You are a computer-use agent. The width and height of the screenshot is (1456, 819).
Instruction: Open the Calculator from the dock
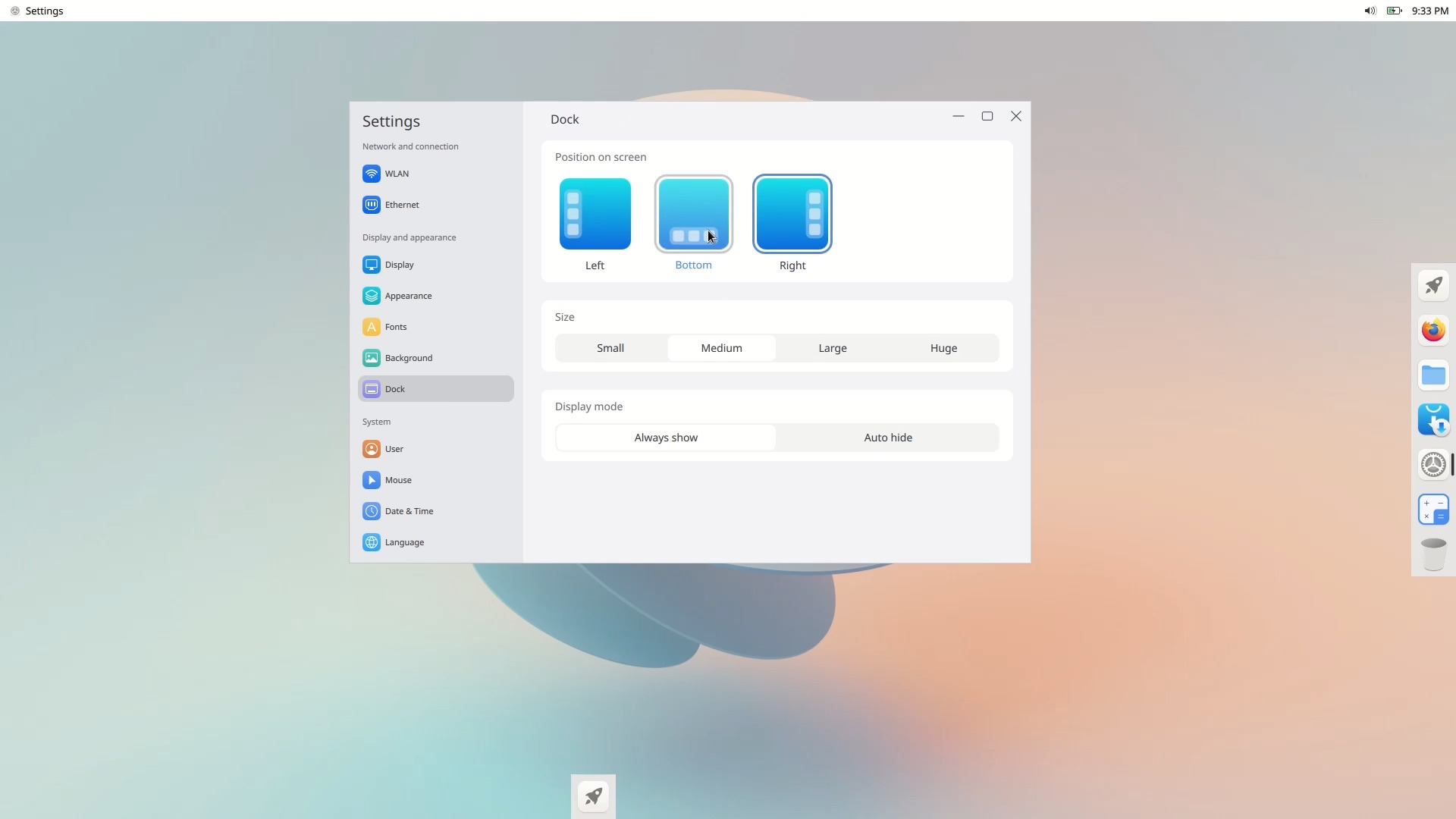1434,509
